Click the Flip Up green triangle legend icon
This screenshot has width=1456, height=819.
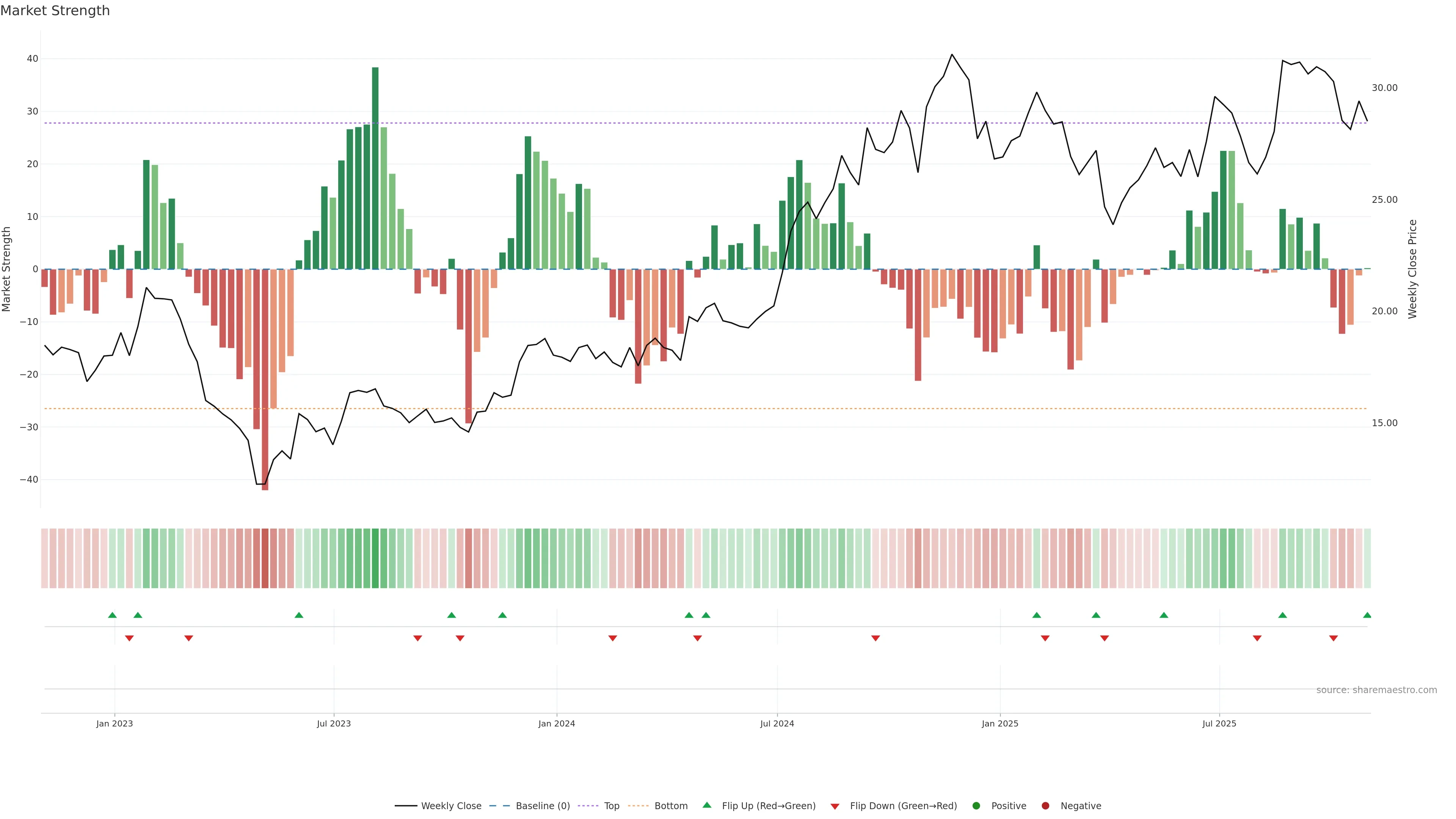point(706,805)
